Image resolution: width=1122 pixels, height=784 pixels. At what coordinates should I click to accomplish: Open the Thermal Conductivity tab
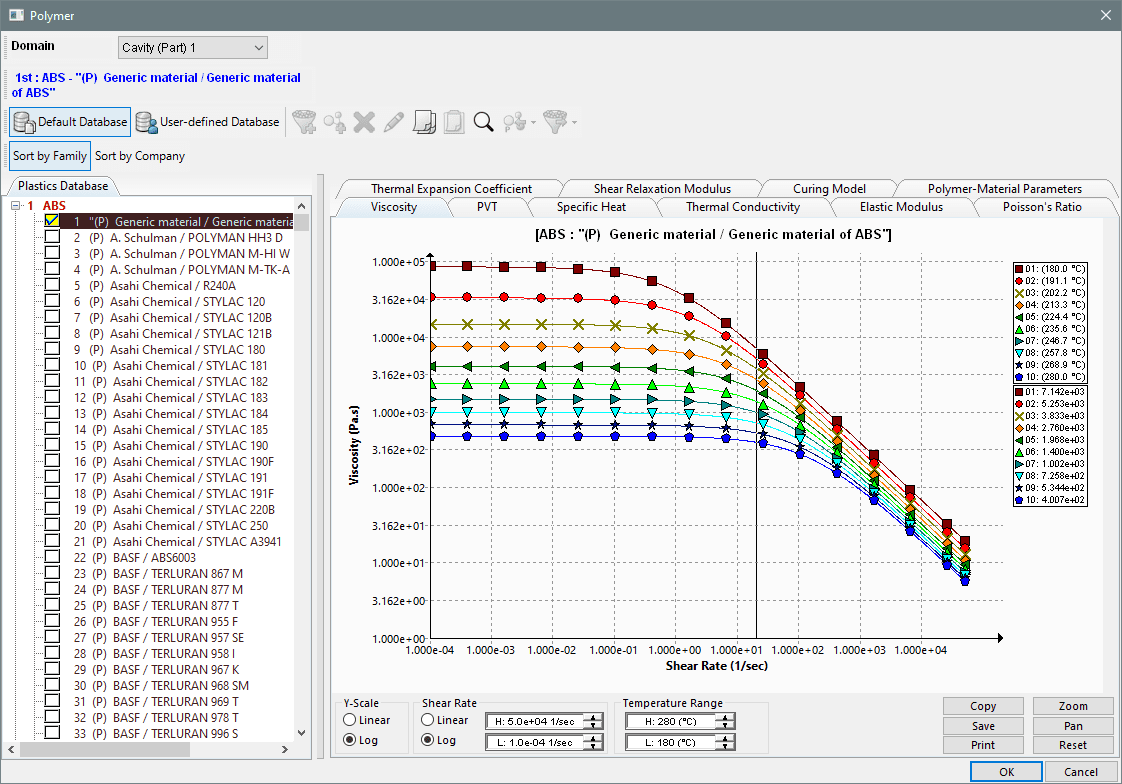click(x=743, y=207)
